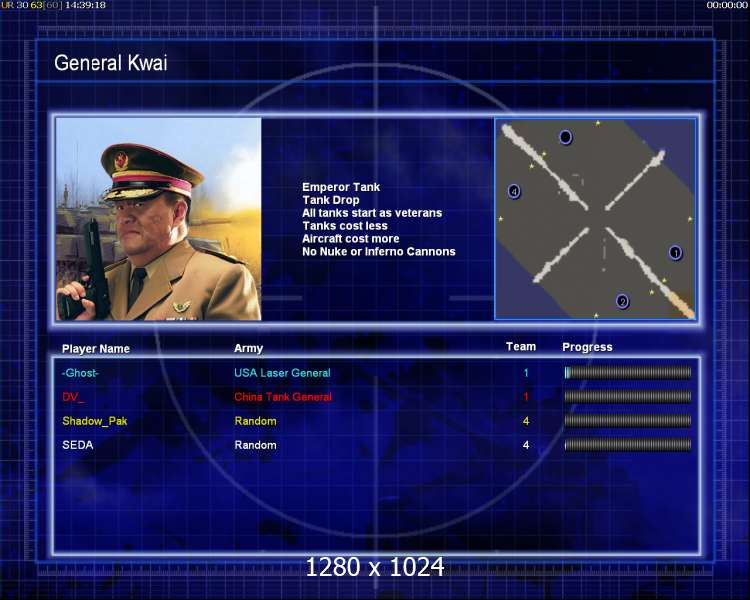Click the "Team" column header
The width and height of the screenshot is (750, 600).
[x=520, y=346]
